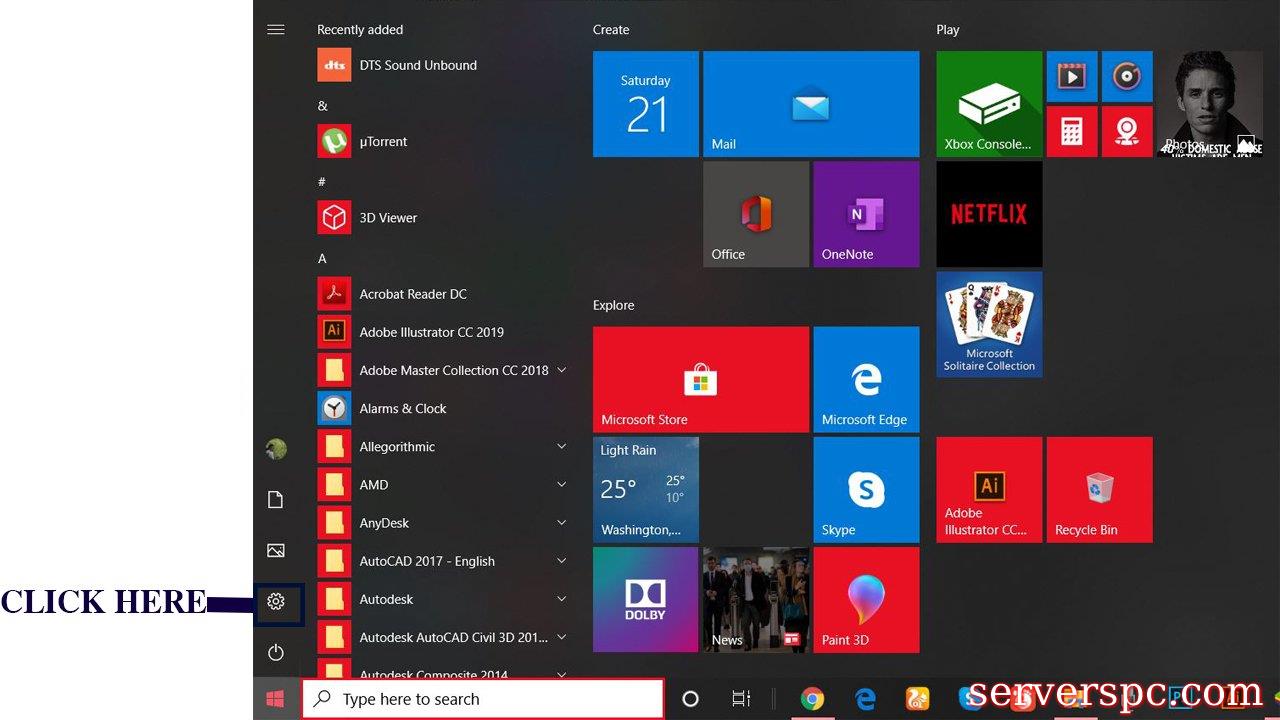Open the News live tile
1280x720 pixels.
[x=755, y=599]
